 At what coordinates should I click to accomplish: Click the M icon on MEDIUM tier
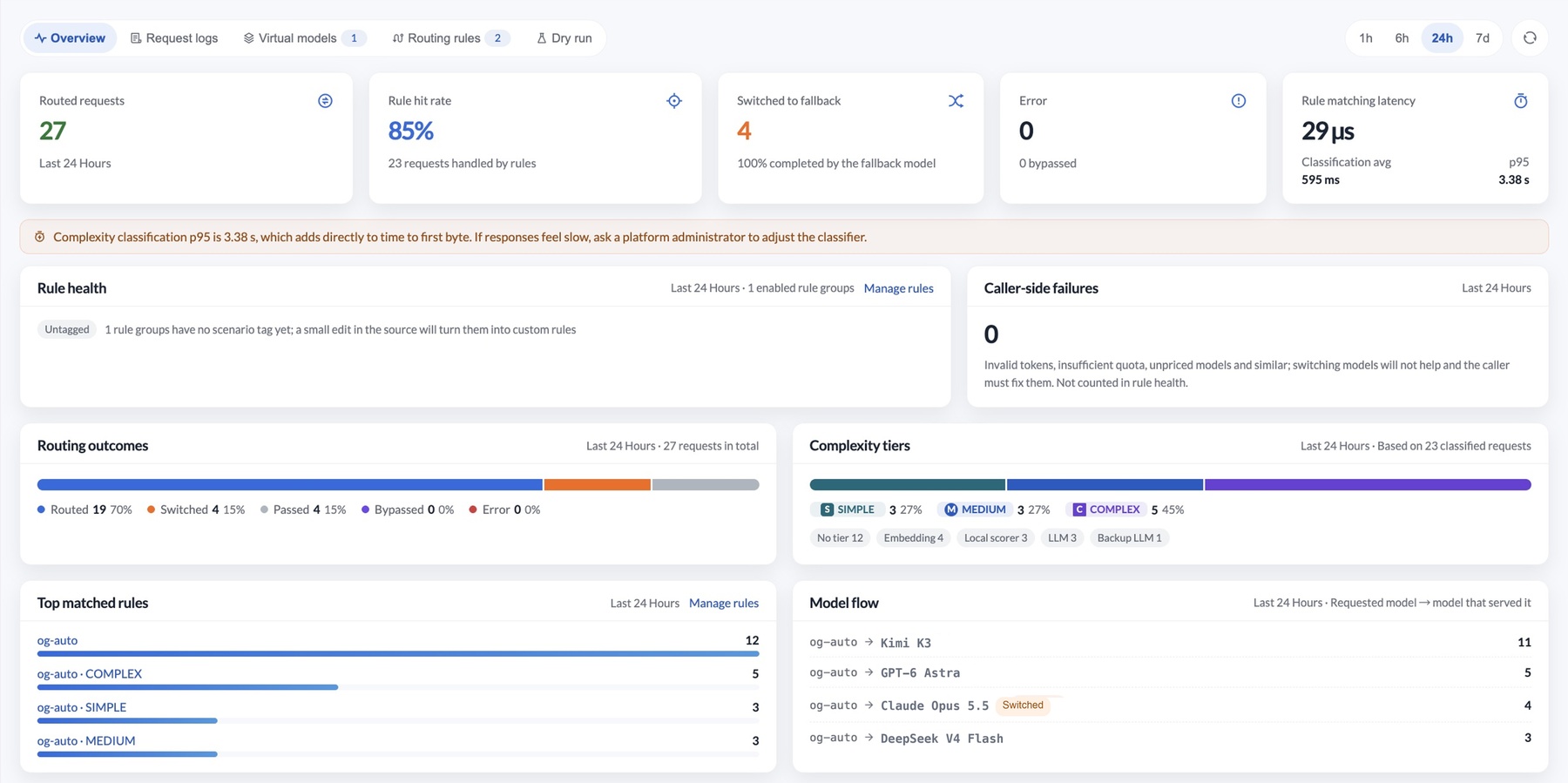tap(951, 510)
